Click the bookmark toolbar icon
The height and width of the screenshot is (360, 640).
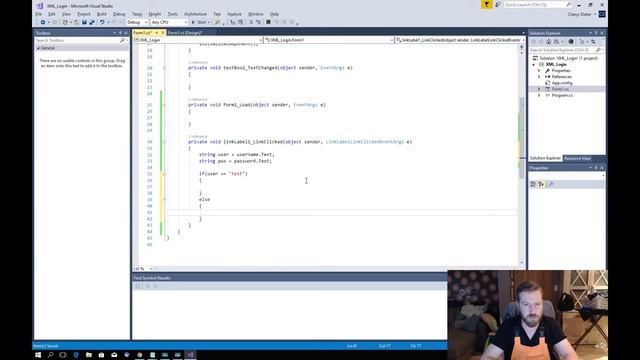[268, 22]
